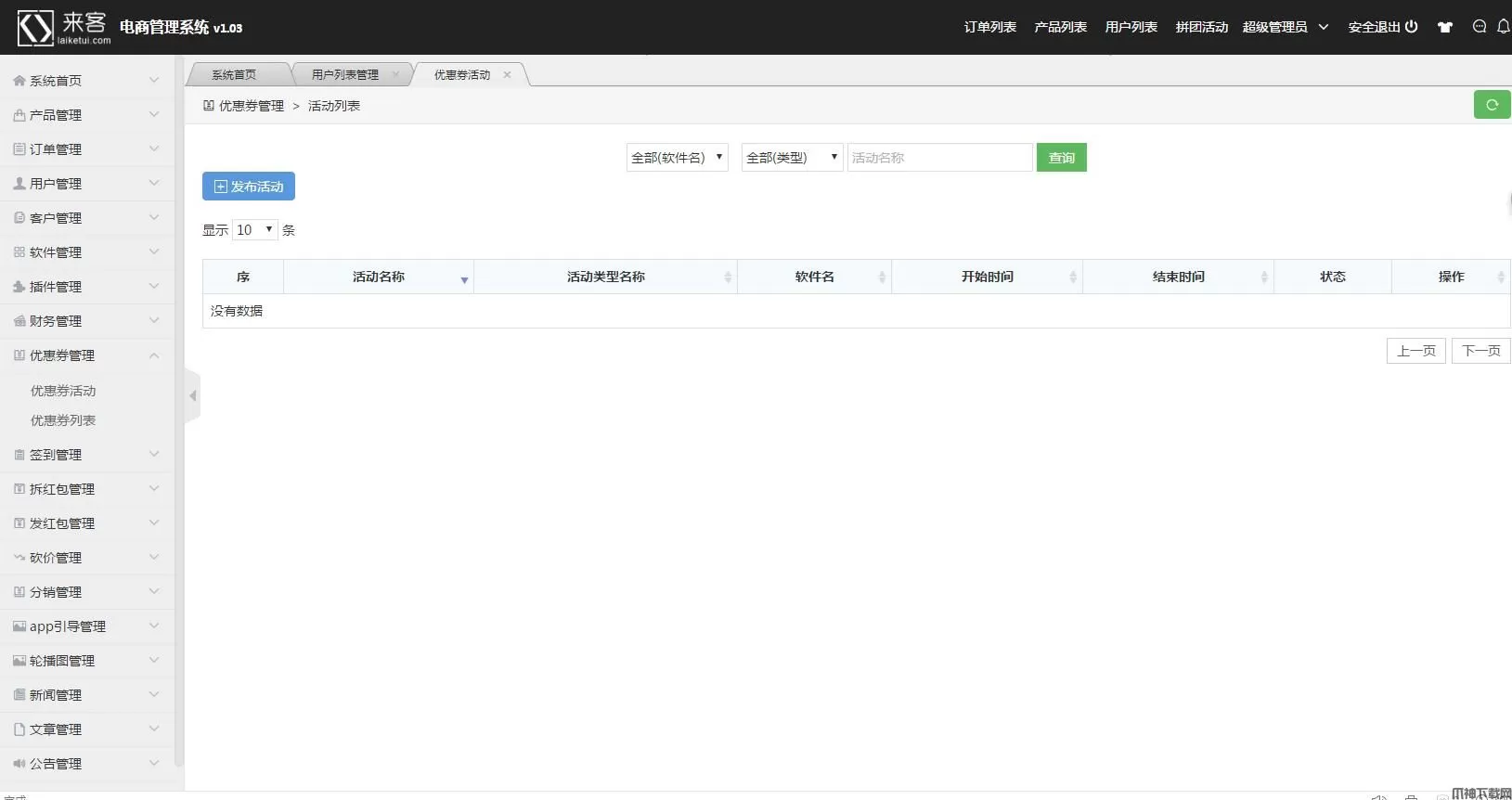Open 优惠券列表 in the sidebar

(63, 420)
